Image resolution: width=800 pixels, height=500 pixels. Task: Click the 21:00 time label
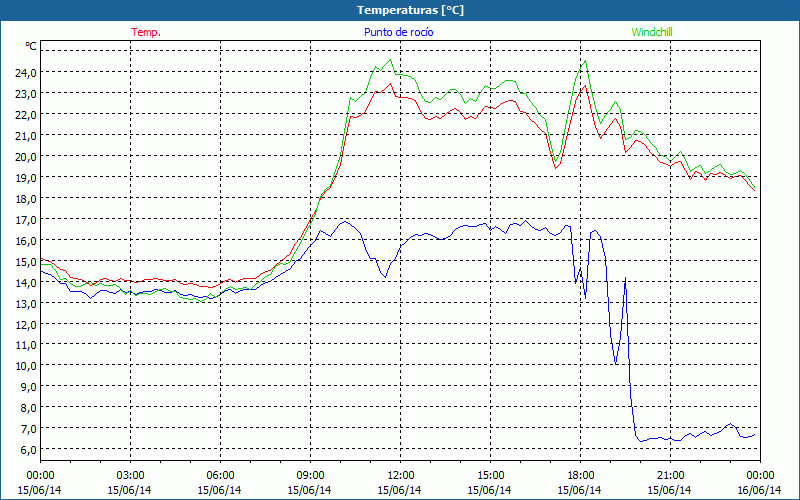tap(670, 476)
